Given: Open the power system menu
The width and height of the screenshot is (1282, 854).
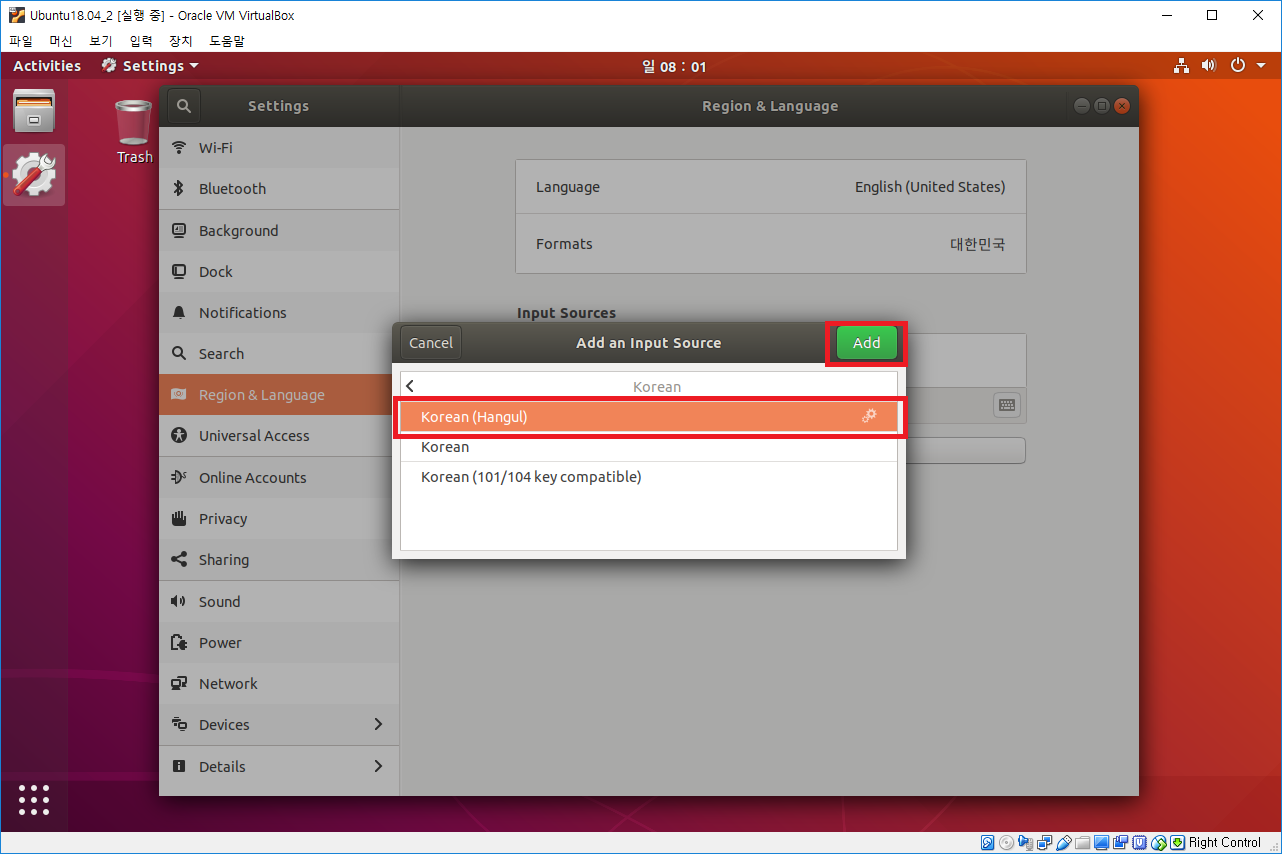Looking at the screenshot, I should pyautogui.click(x=1246, y=66).
